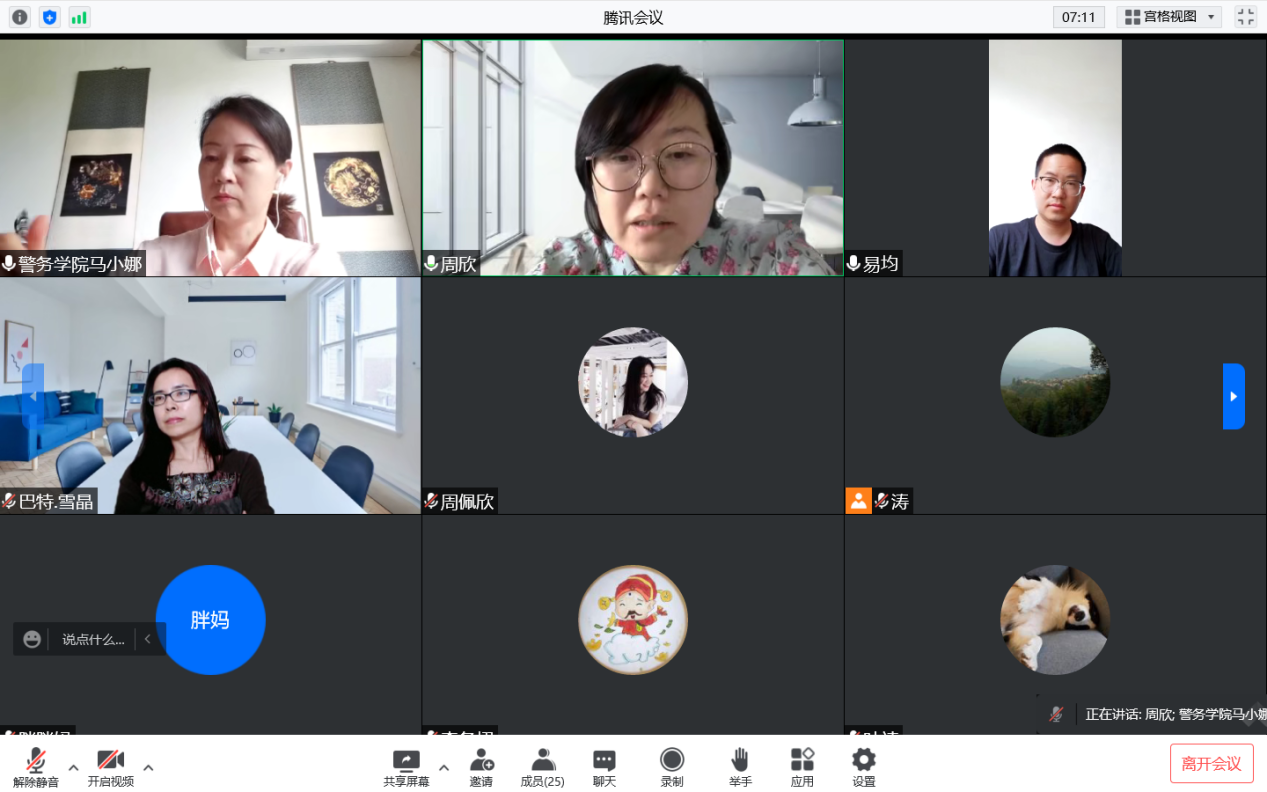
Task: Expand audio options arrow beside 解除静音
Action: (73, 768)
